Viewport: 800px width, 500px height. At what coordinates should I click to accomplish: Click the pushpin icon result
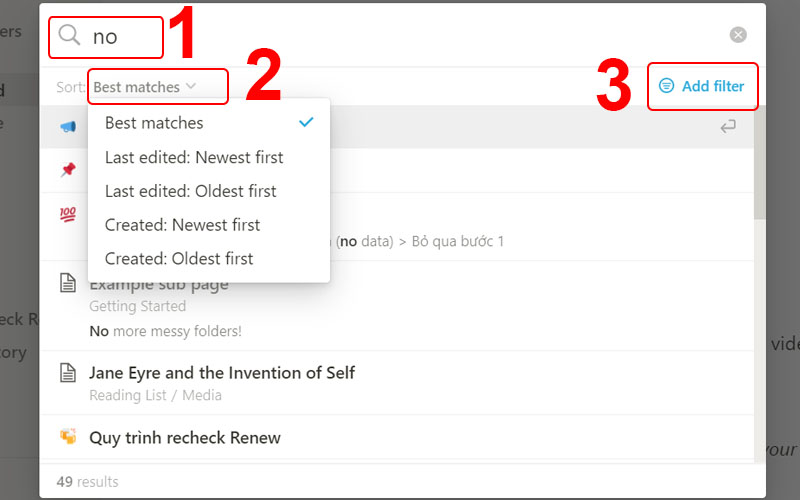(x=68, y=170)
